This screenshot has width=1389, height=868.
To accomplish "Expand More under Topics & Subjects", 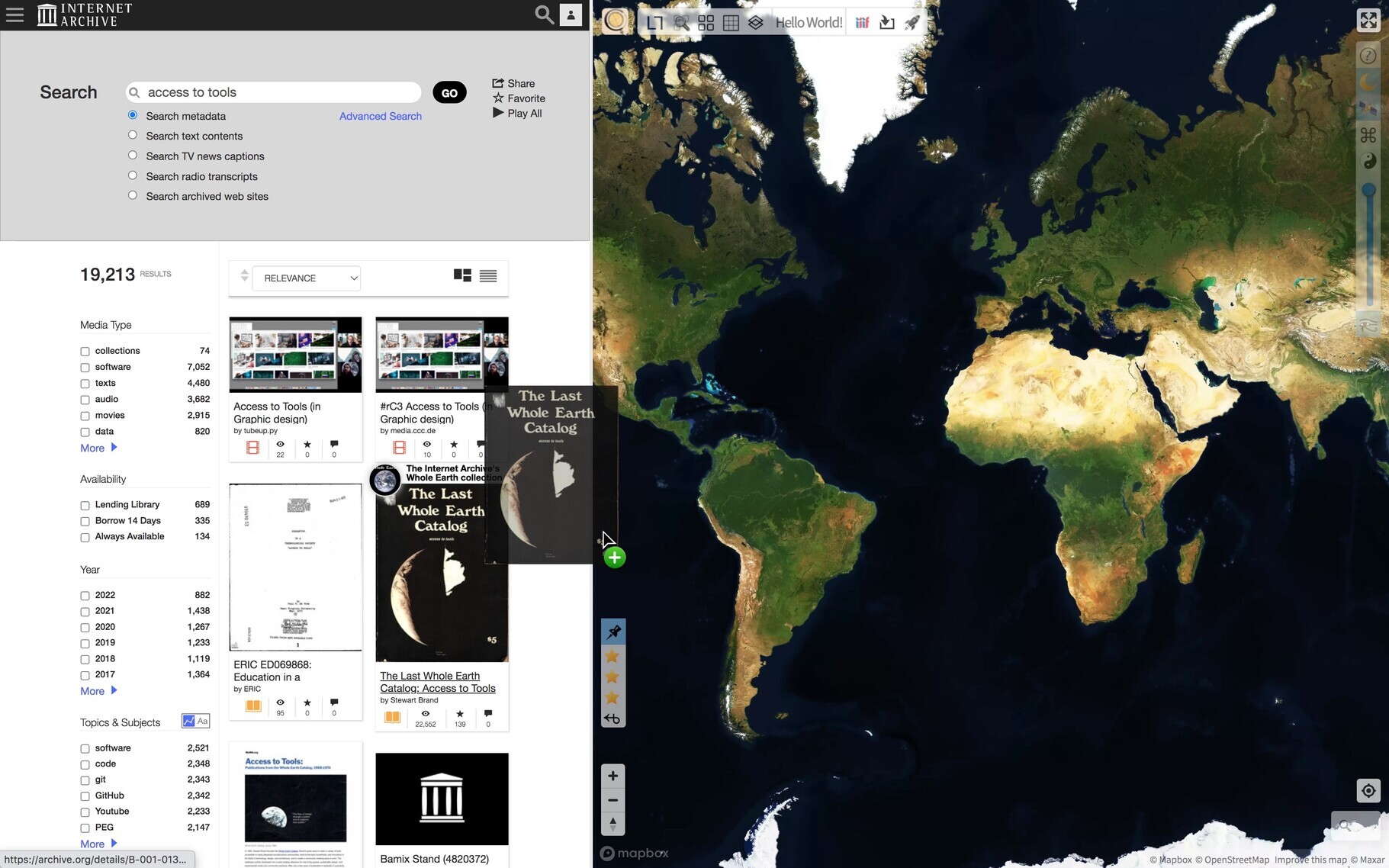I will pos(98,844).
